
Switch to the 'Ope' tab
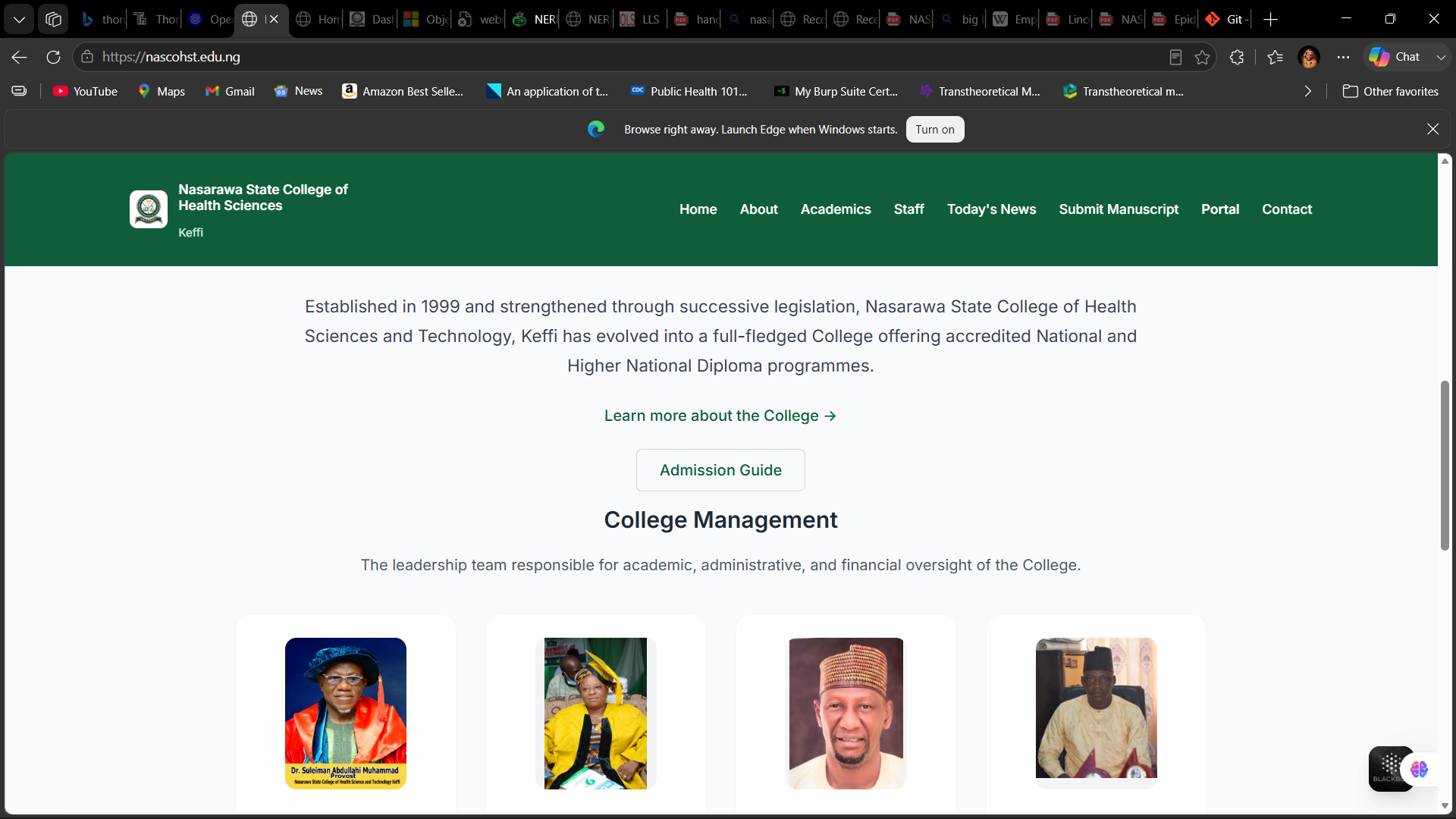pyautogui.click(x=209, y=20)
